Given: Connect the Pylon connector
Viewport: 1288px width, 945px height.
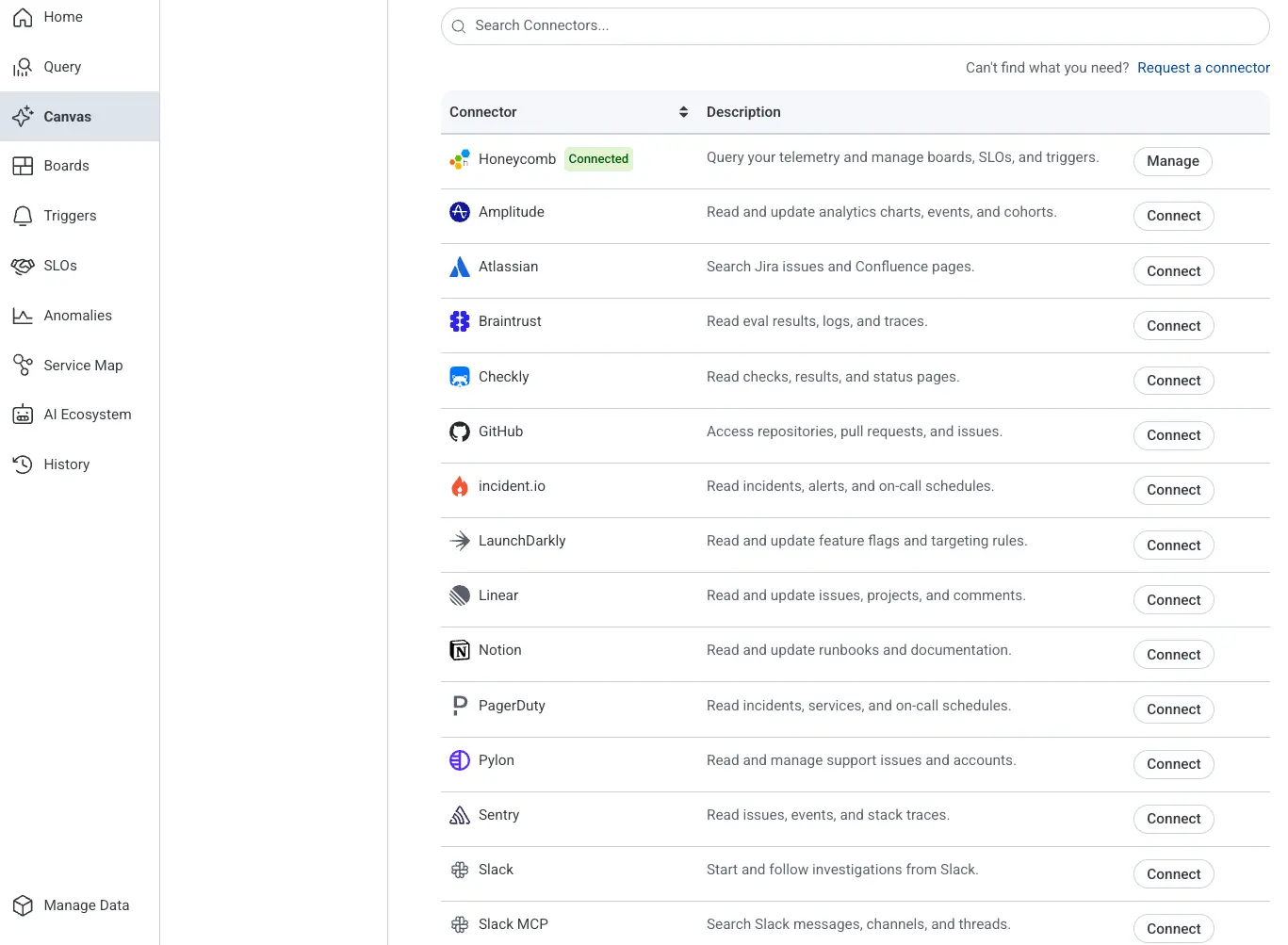Looking at the screenshot, I should click(1174, 764).
